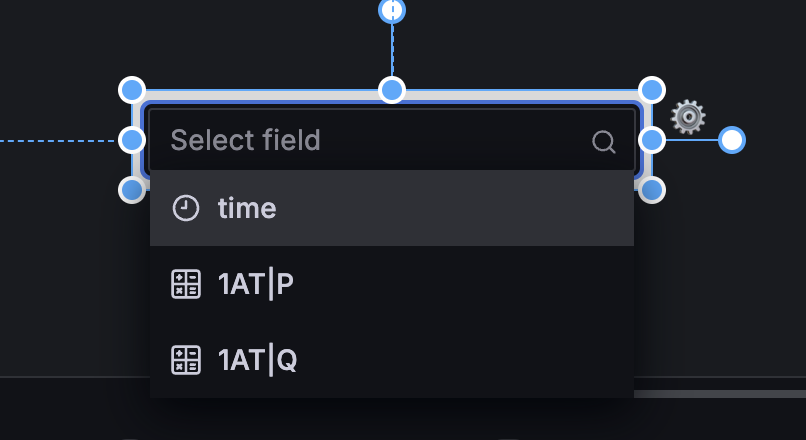Click the top-center resize handle
The width and height of the screenshot is (806, 440).
click(392, 90)
